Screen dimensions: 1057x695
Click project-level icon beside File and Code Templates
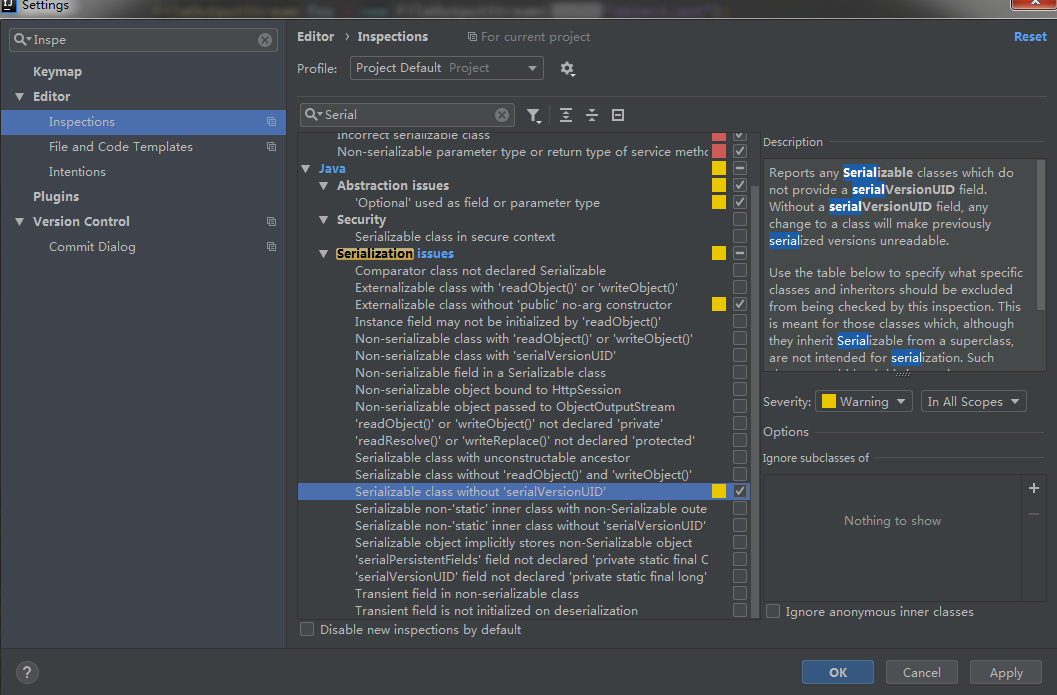[271, 147]
